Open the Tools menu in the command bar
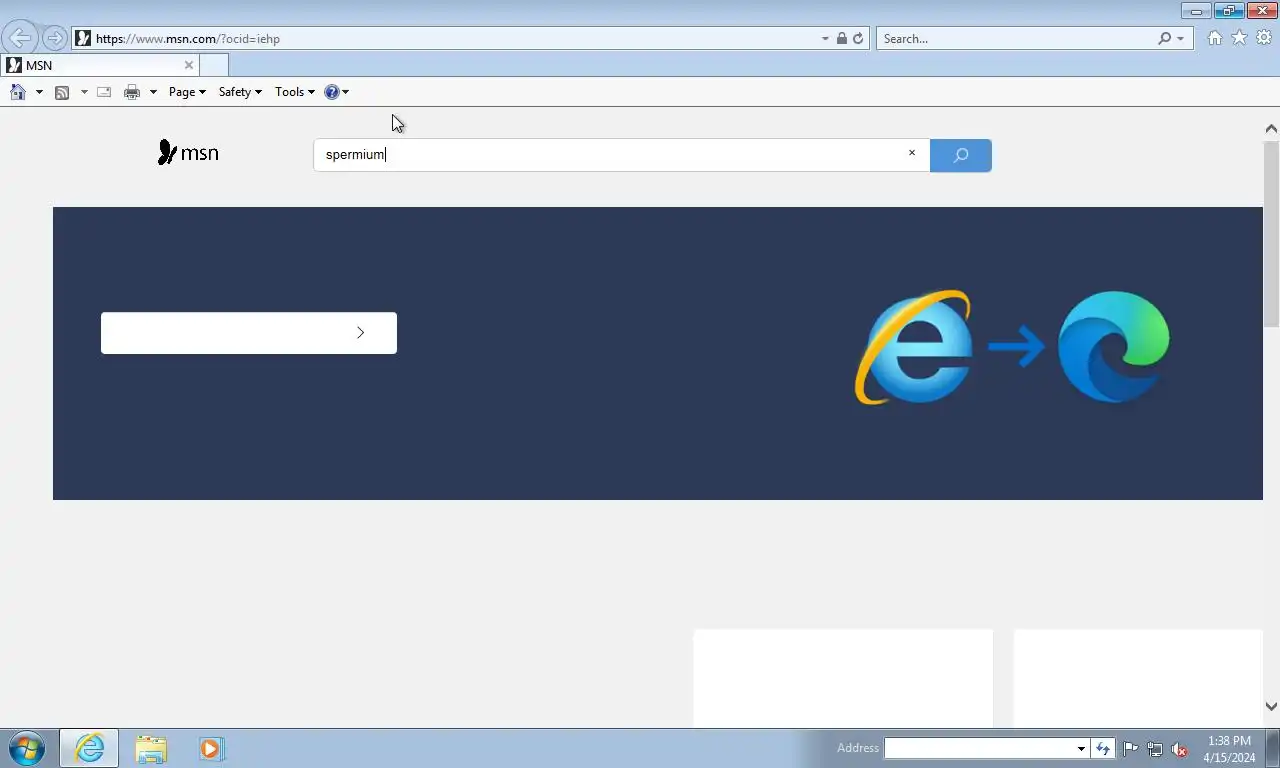The height and width of the screenshot is (768, 1280). 294,92
